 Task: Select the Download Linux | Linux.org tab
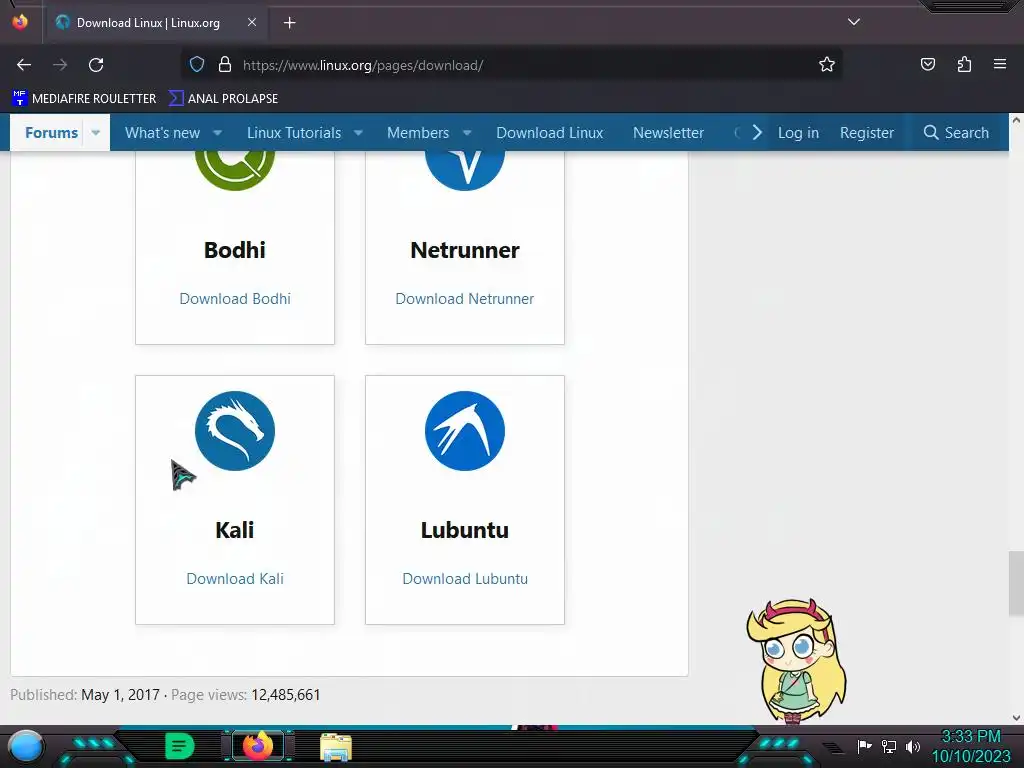tap(157, 23)
